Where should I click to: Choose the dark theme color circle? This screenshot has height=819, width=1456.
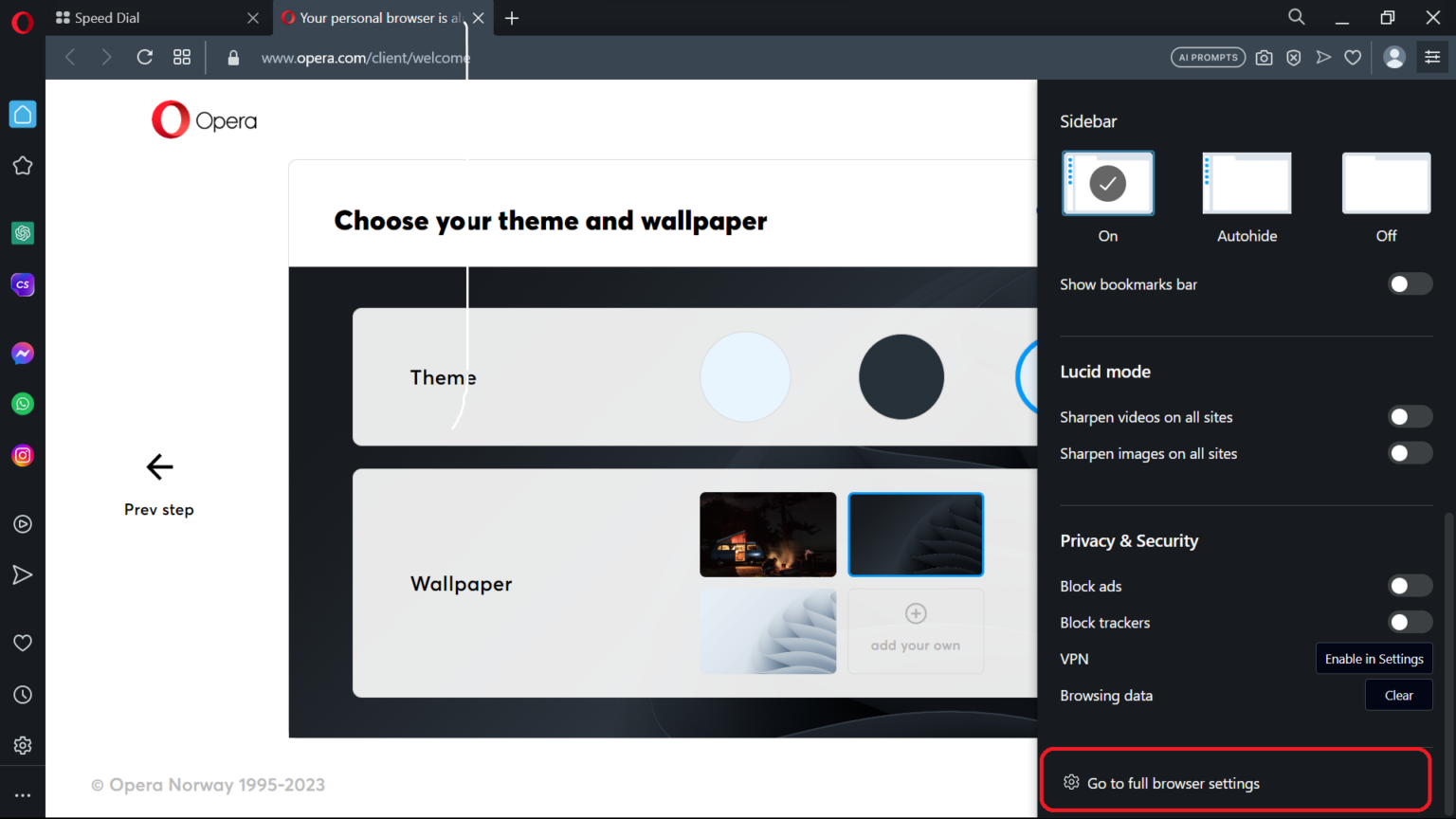[901, 377]
